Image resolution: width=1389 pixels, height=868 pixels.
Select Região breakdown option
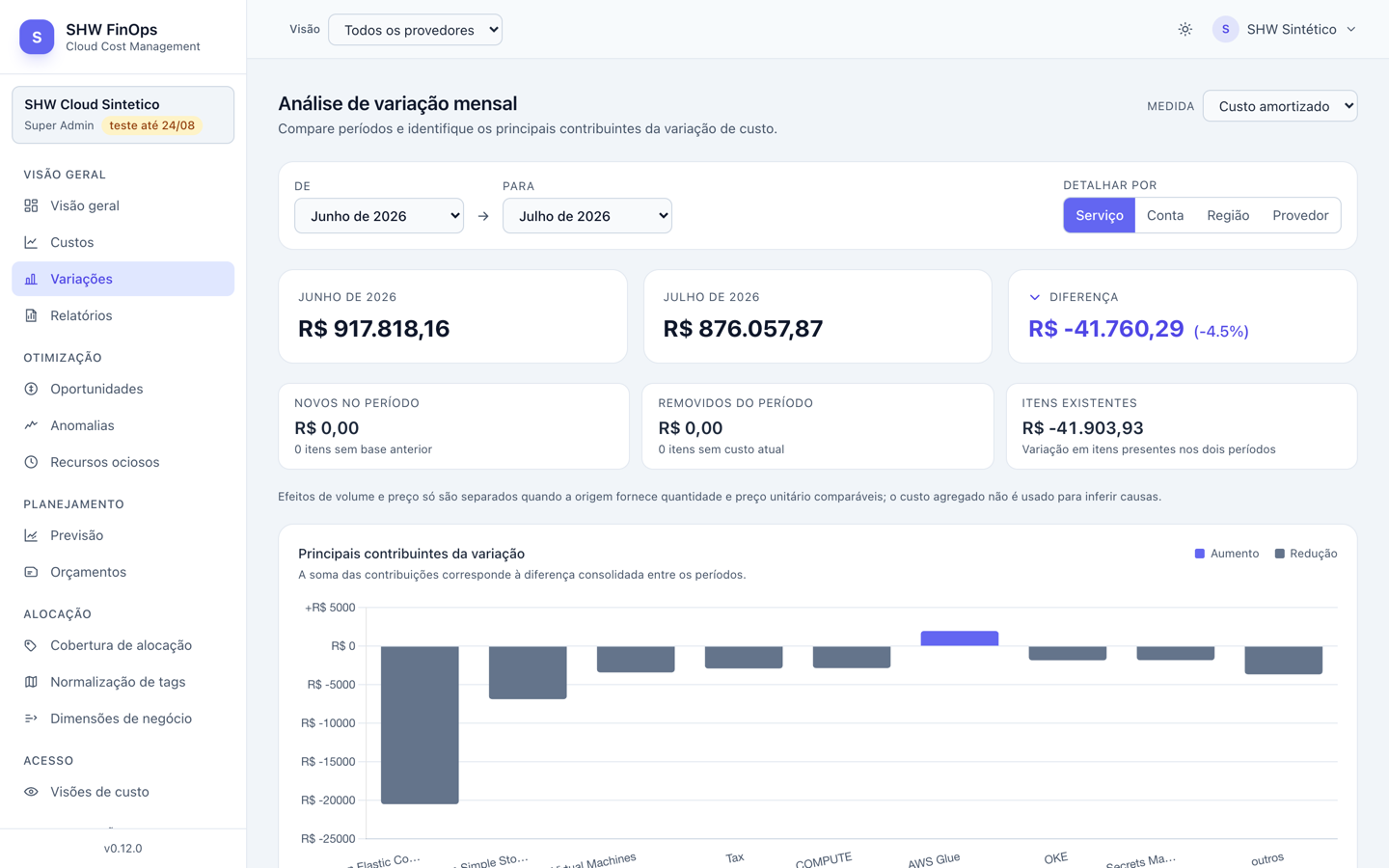[x=1228, y=215]
